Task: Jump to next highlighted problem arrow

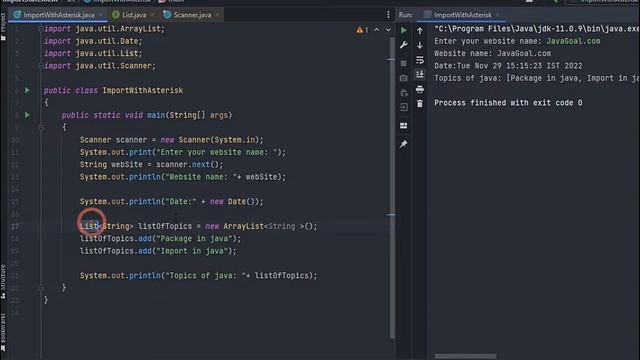Action: [x=388, y=29]
